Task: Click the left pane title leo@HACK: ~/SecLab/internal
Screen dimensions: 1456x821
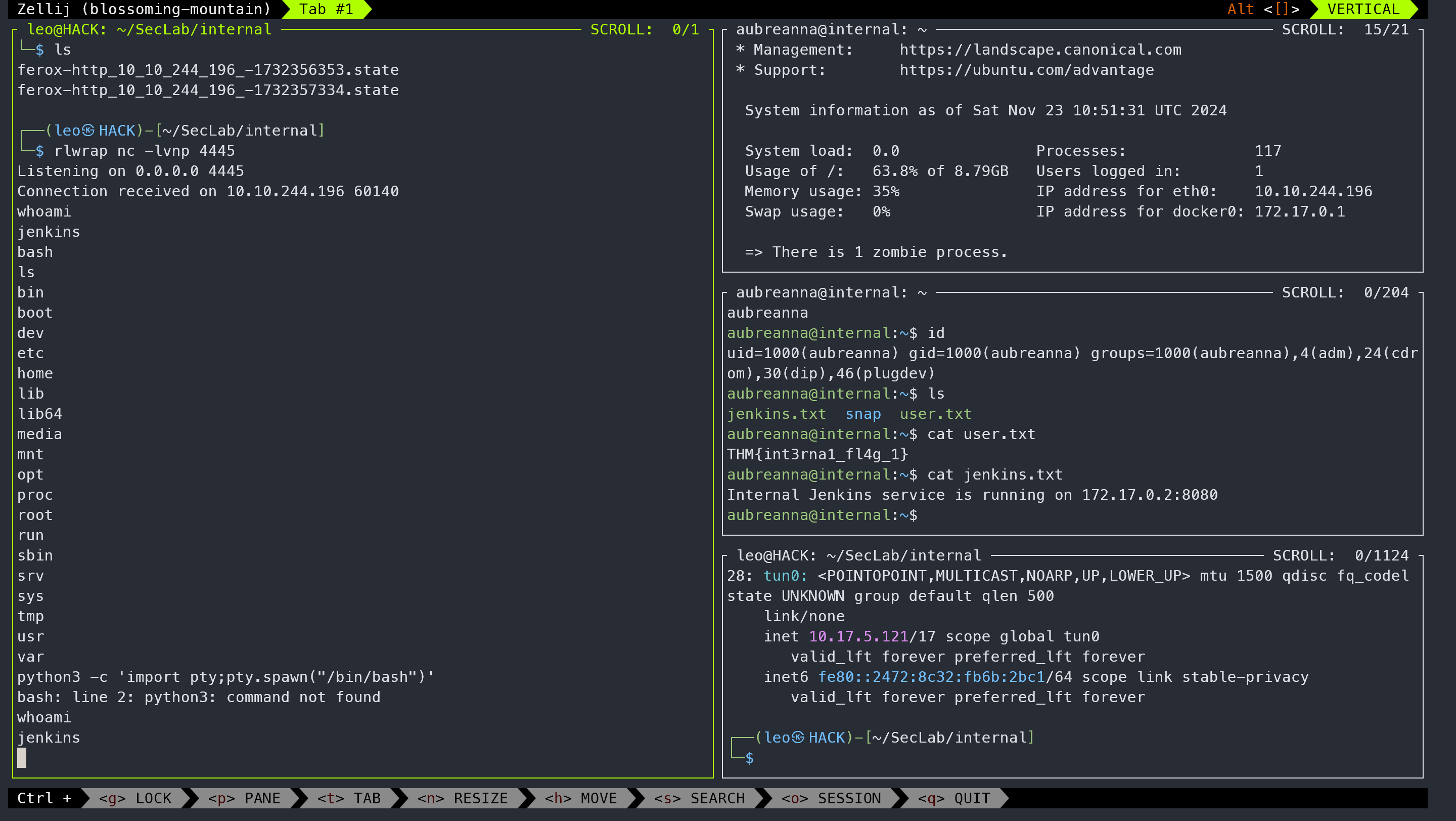Action: (149, 29)
